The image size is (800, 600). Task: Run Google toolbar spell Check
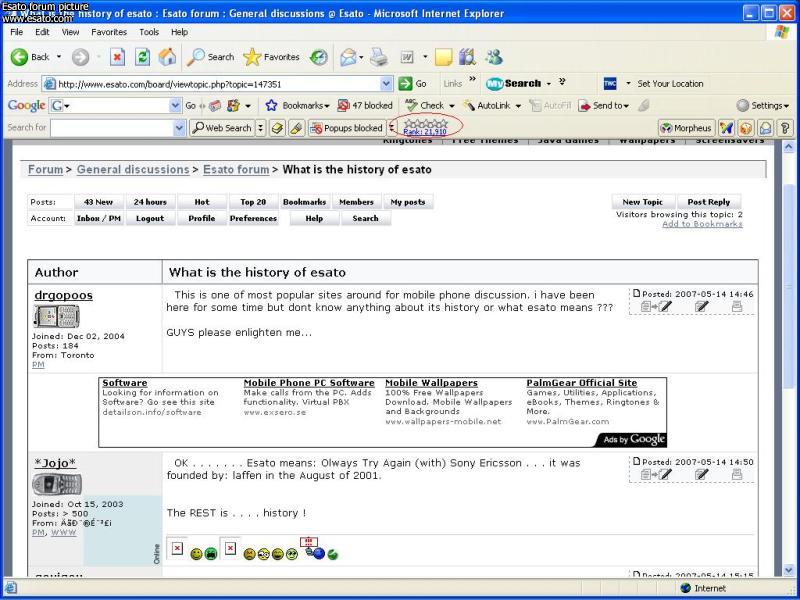[x=424, y=106]
